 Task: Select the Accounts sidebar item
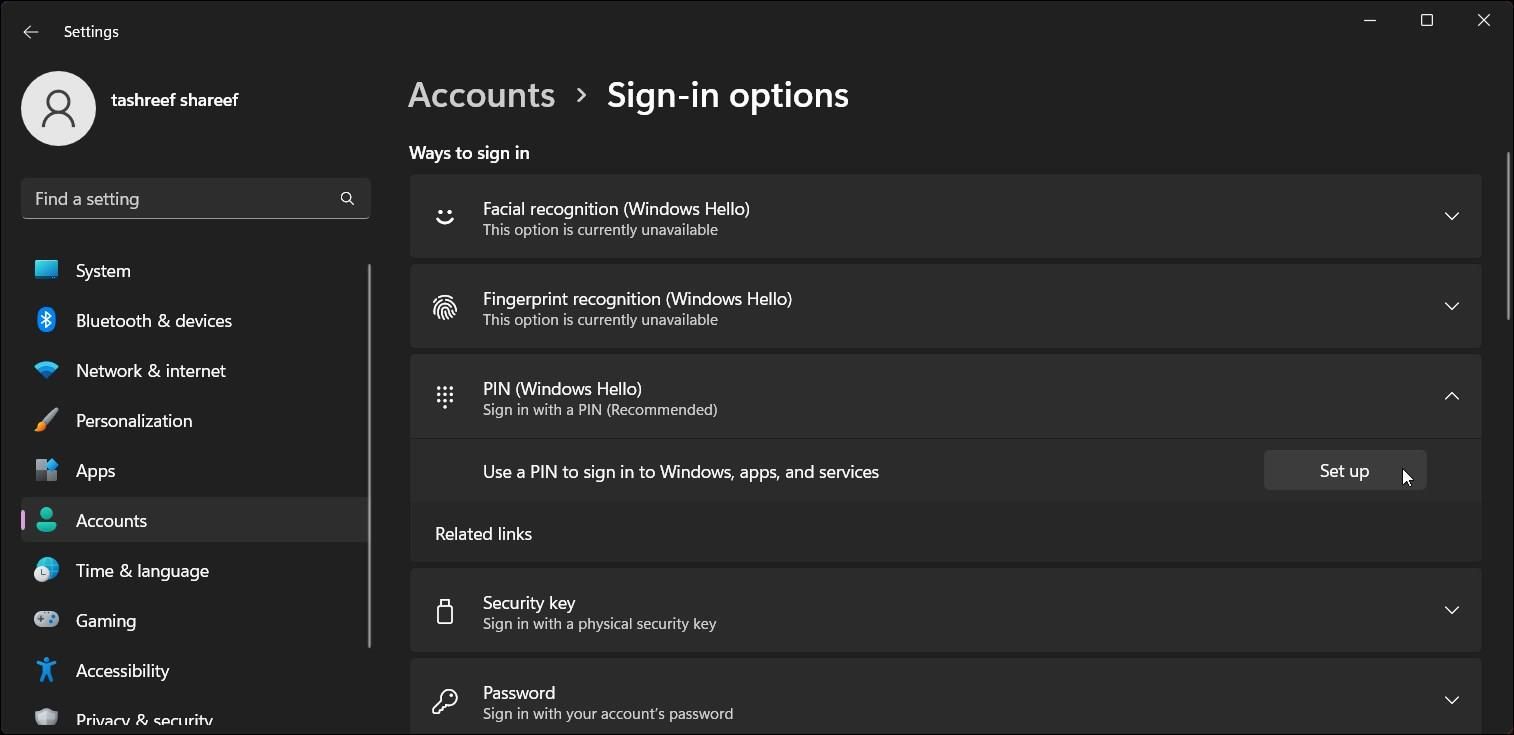pyautogui.click(x=111, y=520)
